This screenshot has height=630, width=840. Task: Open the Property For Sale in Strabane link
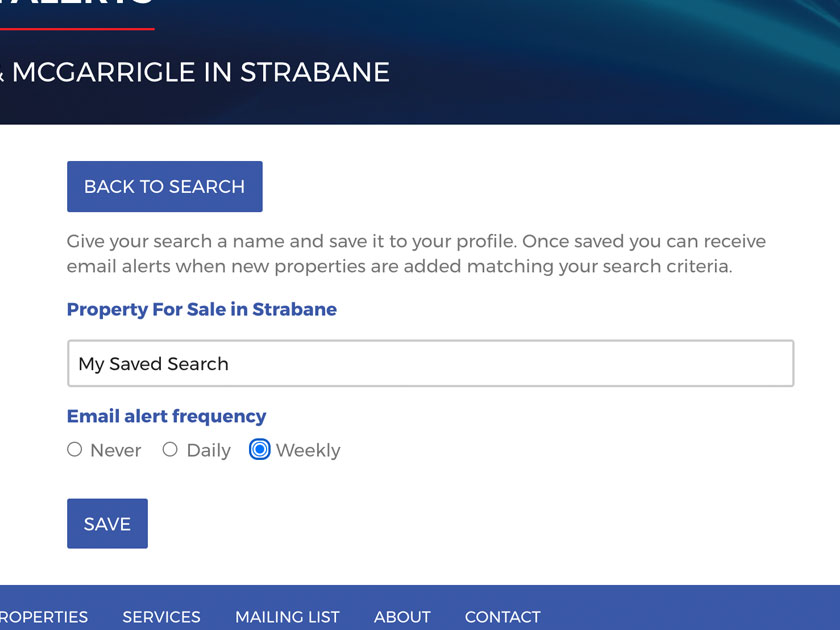click(201, 309)
